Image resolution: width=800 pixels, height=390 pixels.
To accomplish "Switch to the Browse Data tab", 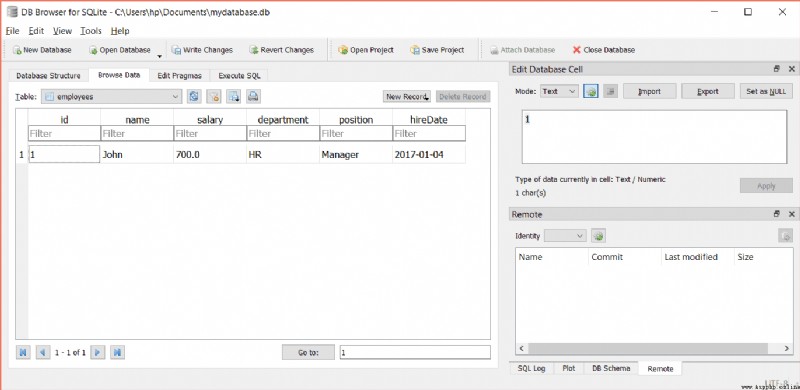I will pos(119,75).
